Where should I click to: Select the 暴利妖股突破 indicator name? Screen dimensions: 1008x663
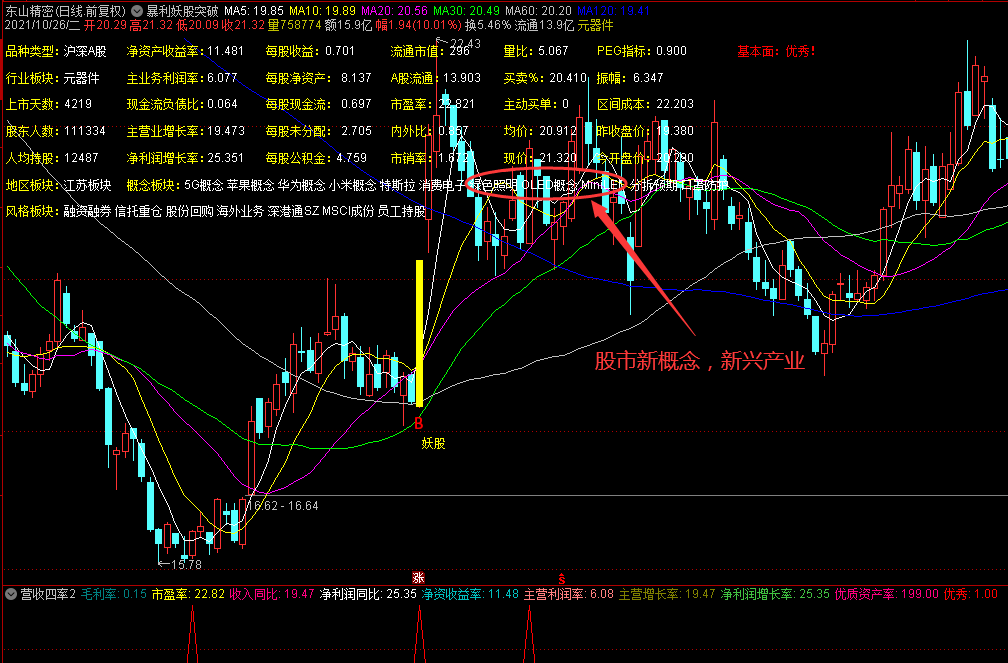pos(182,11)
